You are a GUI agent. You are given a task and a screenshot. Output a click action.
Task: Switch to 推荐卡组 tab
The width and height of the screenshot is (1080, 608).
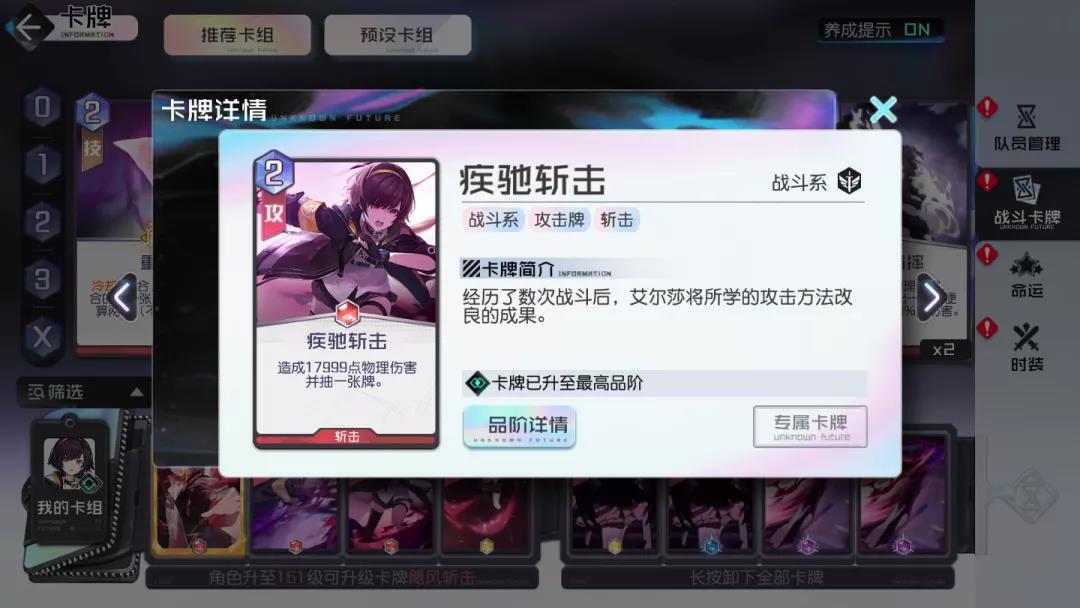237,34
